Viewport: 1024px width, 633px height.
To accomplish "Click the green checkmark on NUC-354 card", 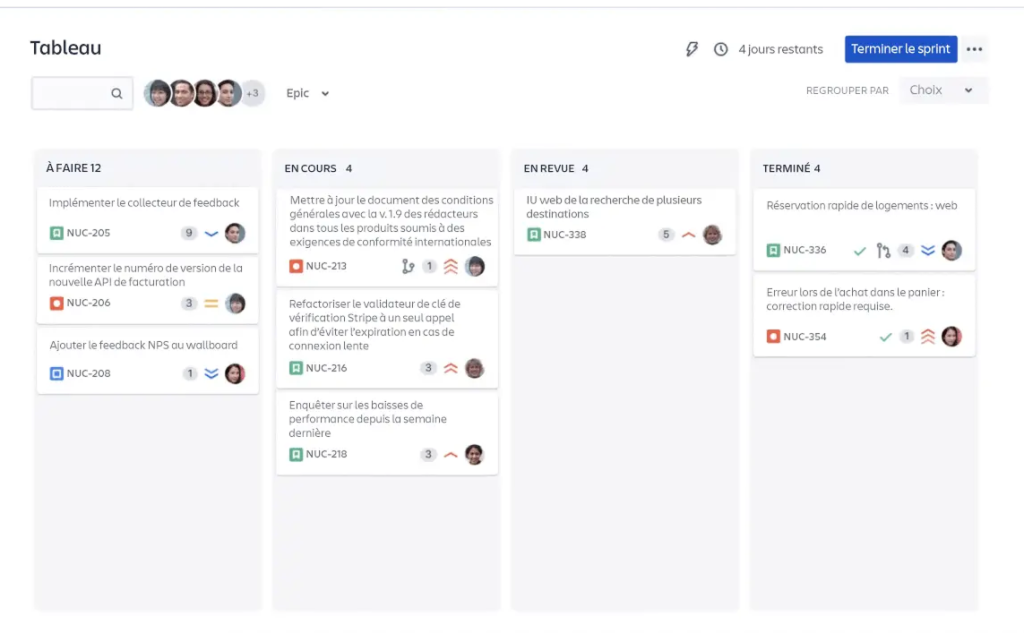I will click(884, 337).
